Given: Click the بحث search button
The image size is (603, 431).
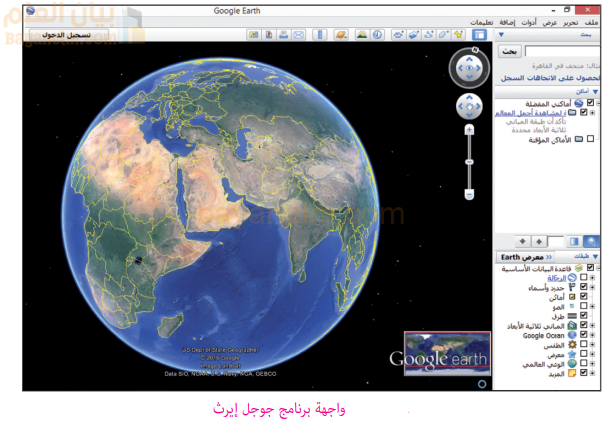Looking at the screenshot, I should coord(510,49).
